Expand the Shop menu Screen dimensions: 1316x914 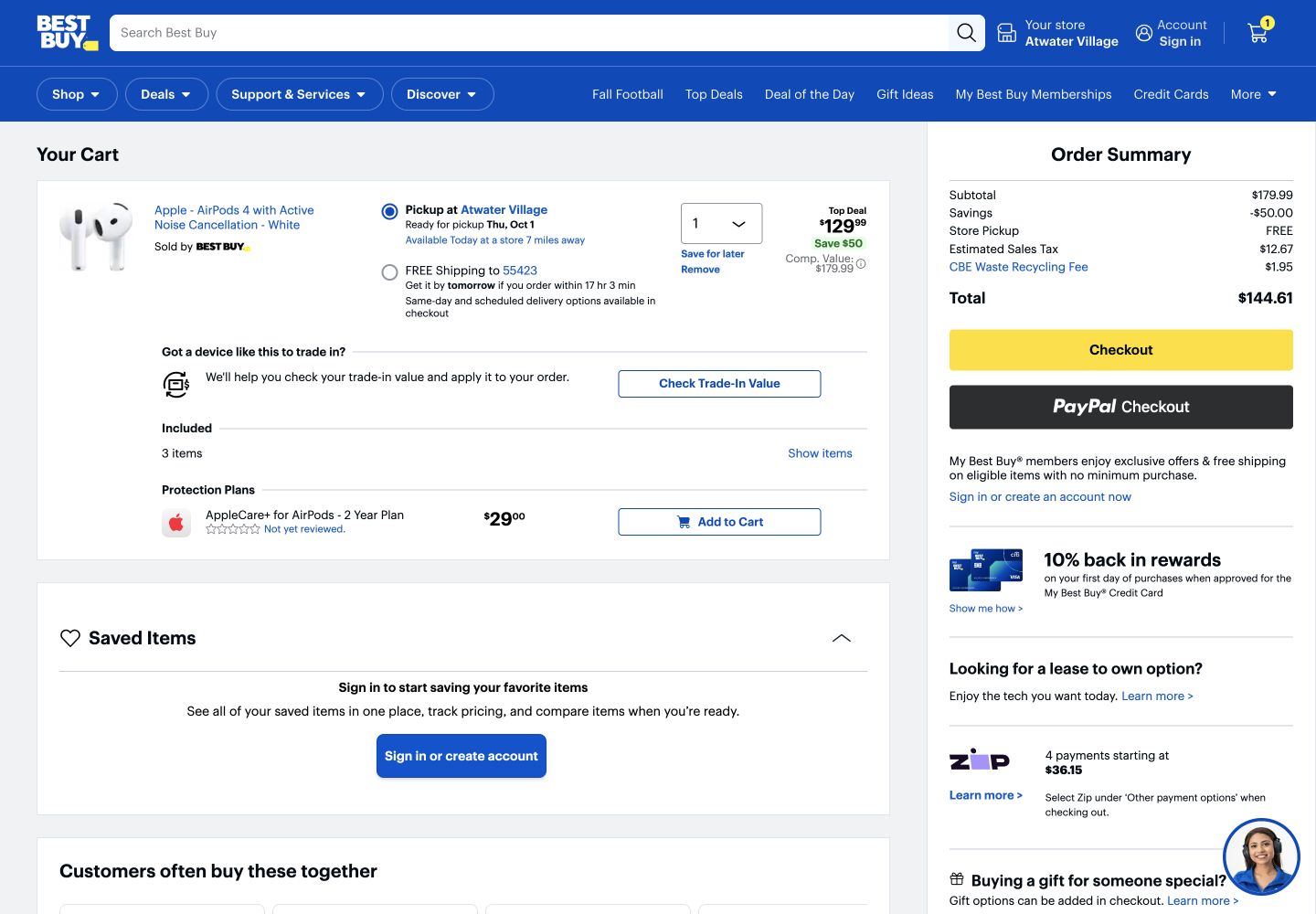tap(77, 94)
